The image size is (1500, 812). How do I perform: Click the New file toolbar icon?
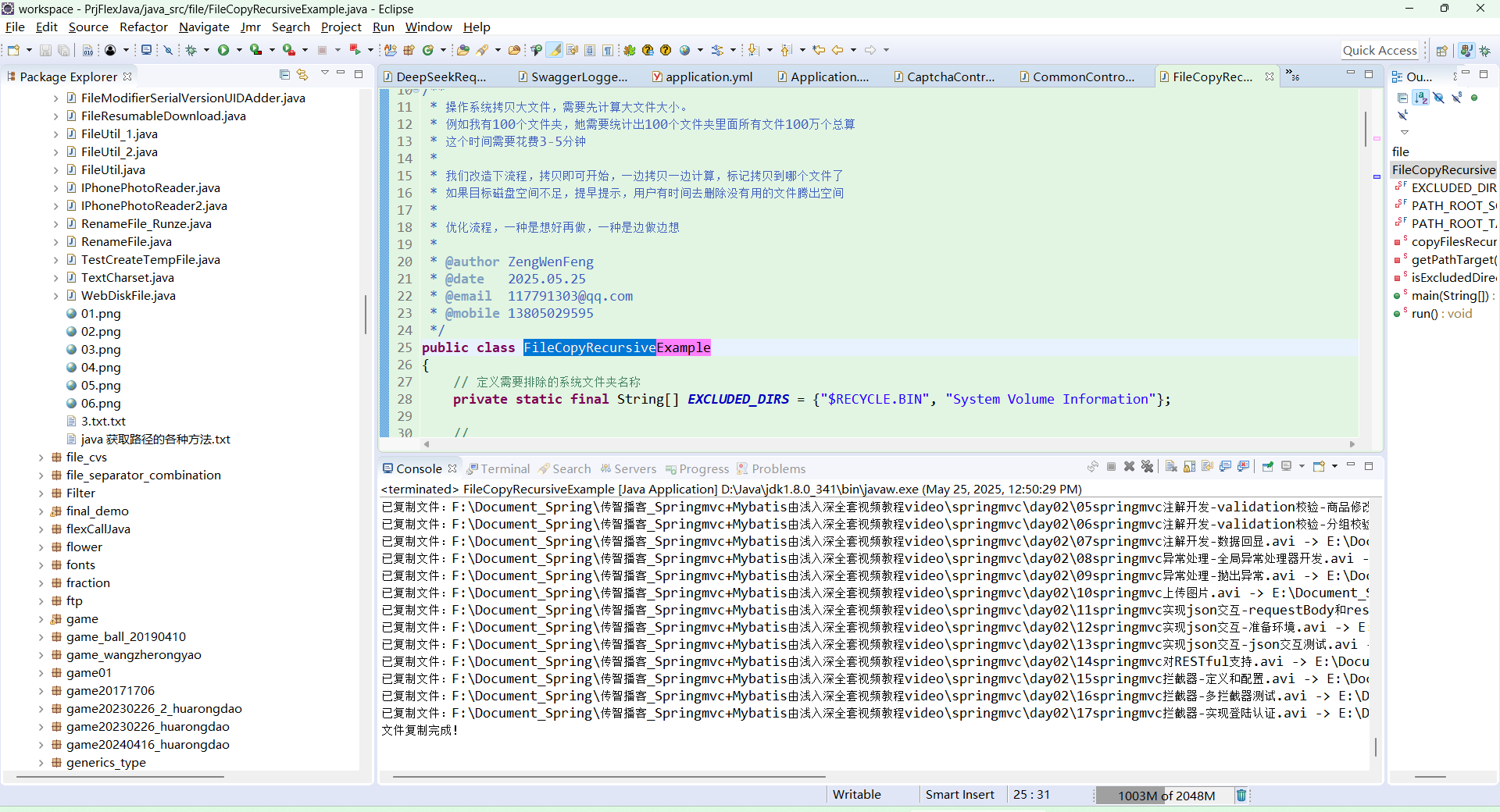[13, 50]
